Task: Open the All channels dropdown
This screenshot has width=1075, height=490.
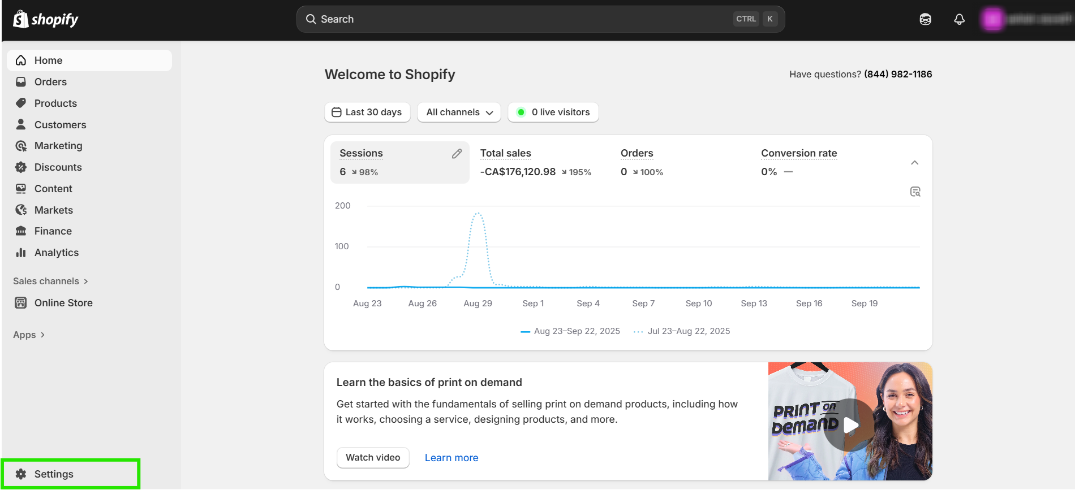Action: [462, 112]
